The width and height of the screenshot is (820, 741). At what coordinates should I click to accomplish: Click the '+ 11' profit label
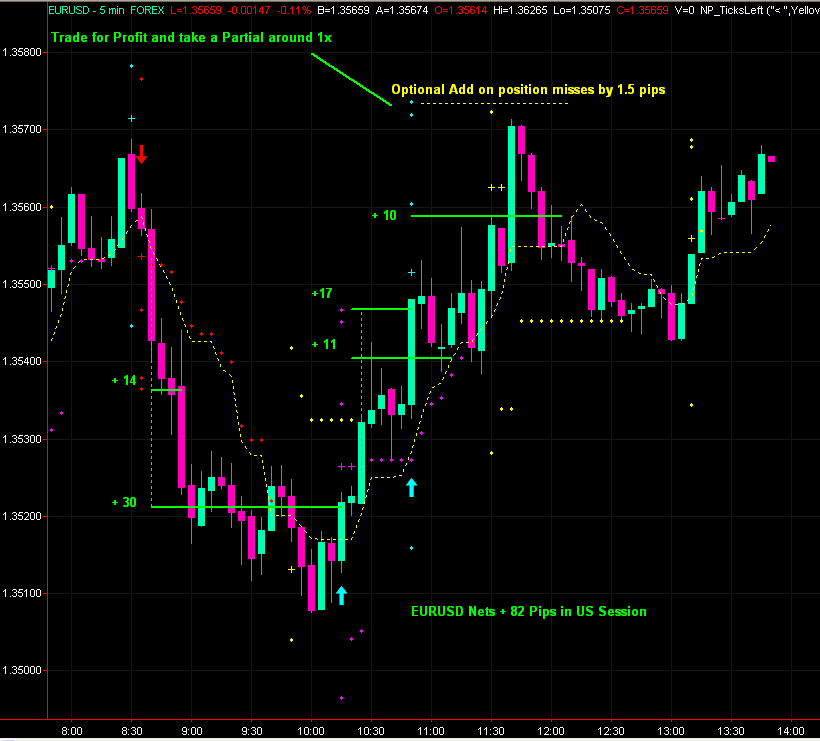pyautogui.click(x=324, y=344)
